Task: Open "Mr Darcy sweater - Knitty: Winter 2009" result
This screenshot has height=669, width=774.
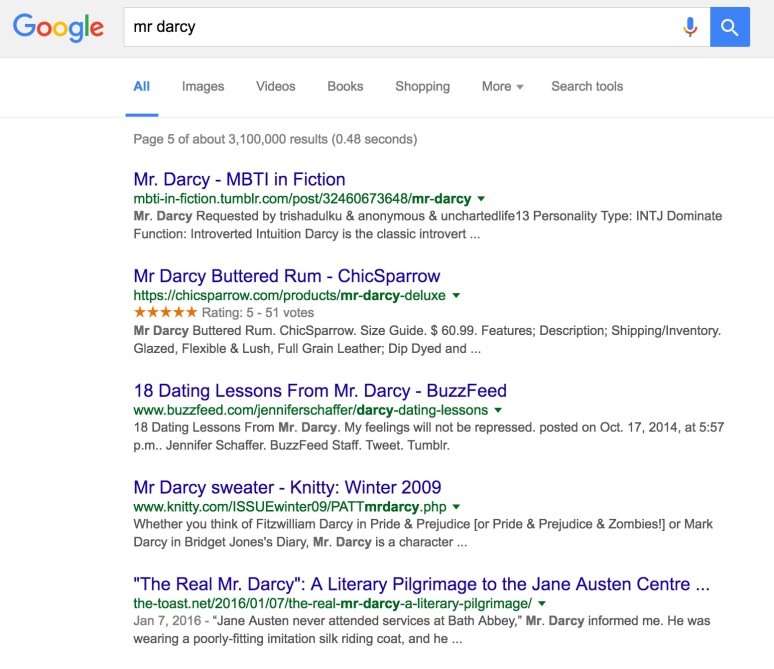Action: 287,487
